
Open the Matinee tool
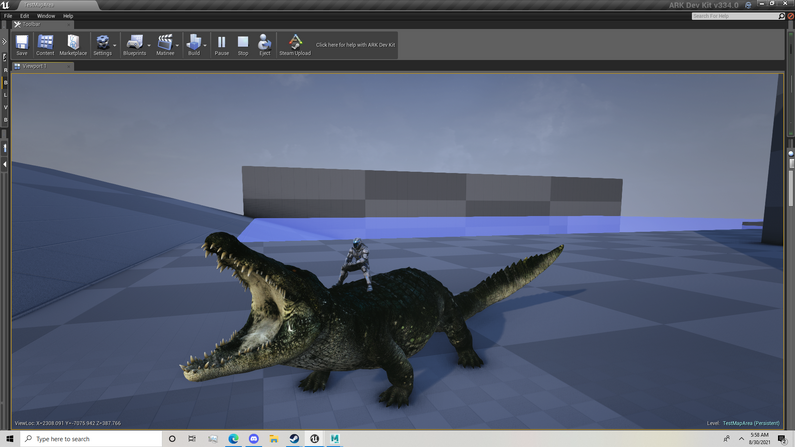[x=165, y=45]
